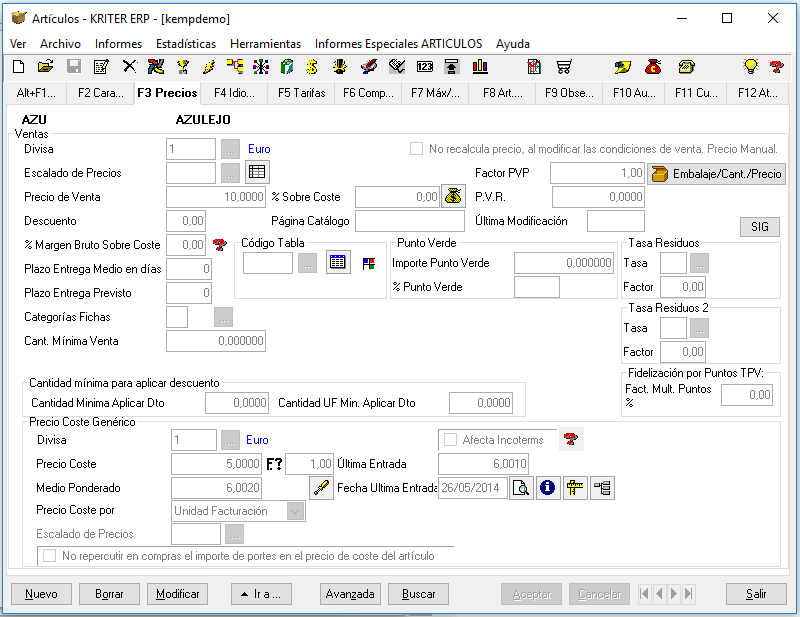
Task: Switch to the F10 Au... tab
Action: point(634,93)
